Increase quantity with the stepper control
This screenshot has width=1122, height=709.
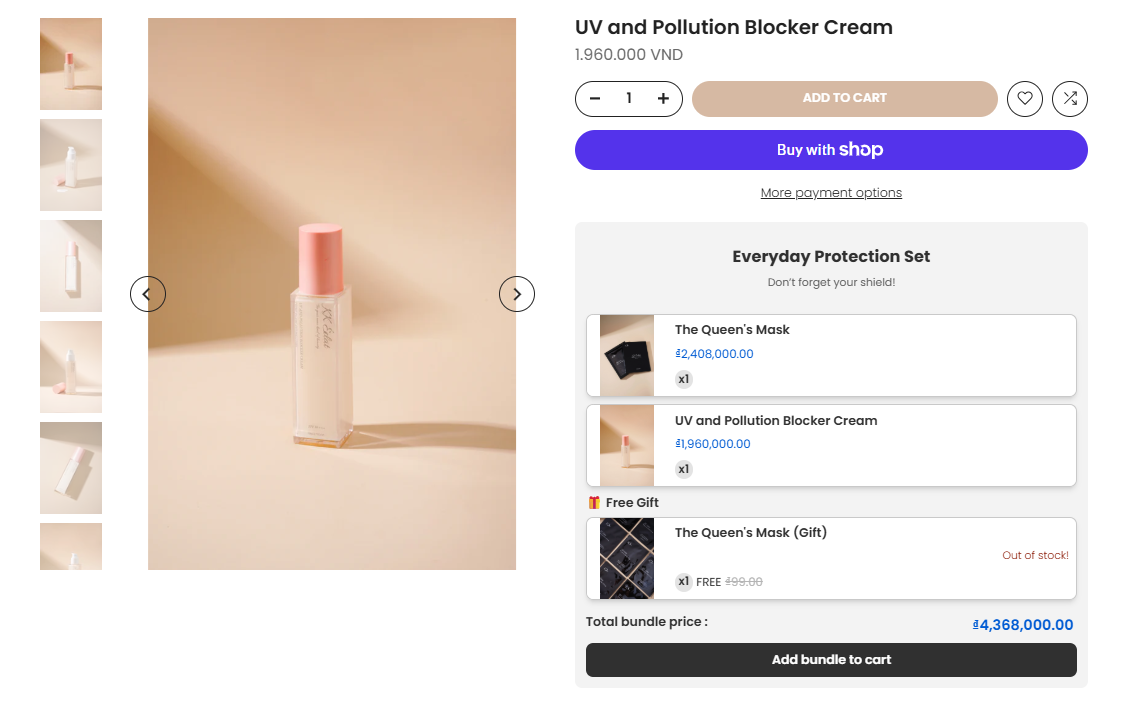point(663,98)
